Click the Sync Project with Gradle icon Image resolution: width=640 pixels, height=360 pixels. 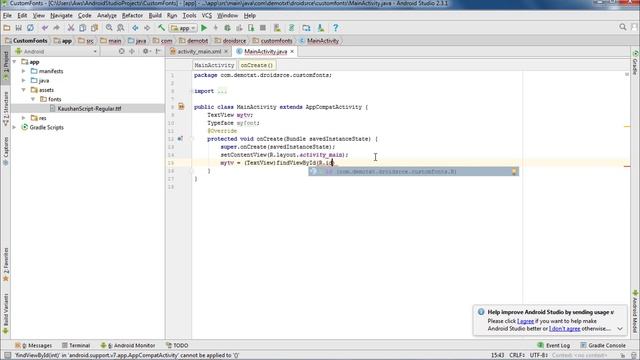(x=291, y=28)
